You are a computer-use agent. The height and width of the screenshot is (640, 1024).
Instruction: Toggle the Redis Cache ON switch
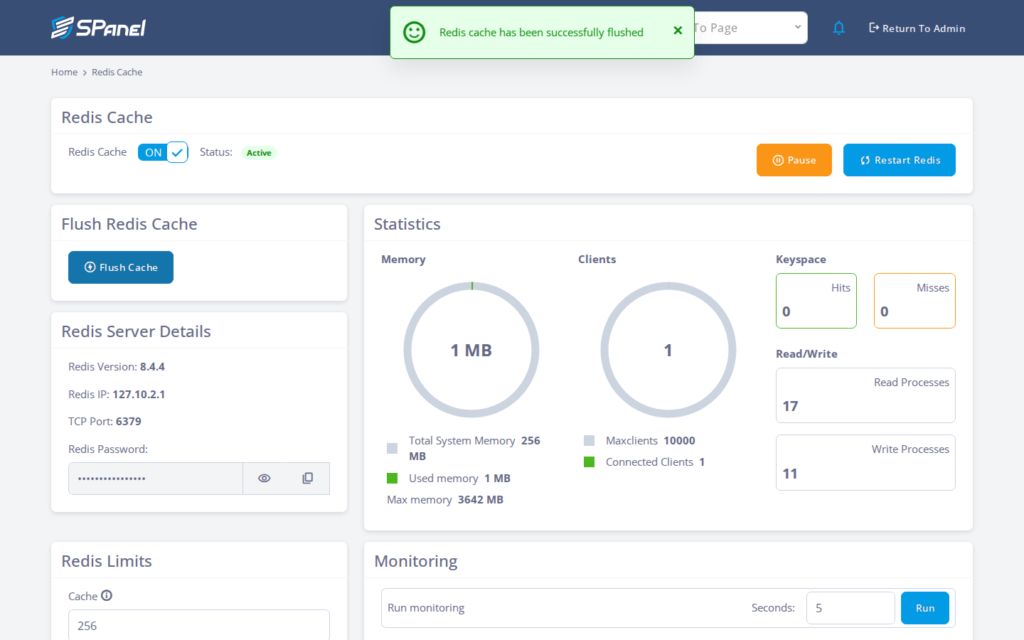(163, 152)
